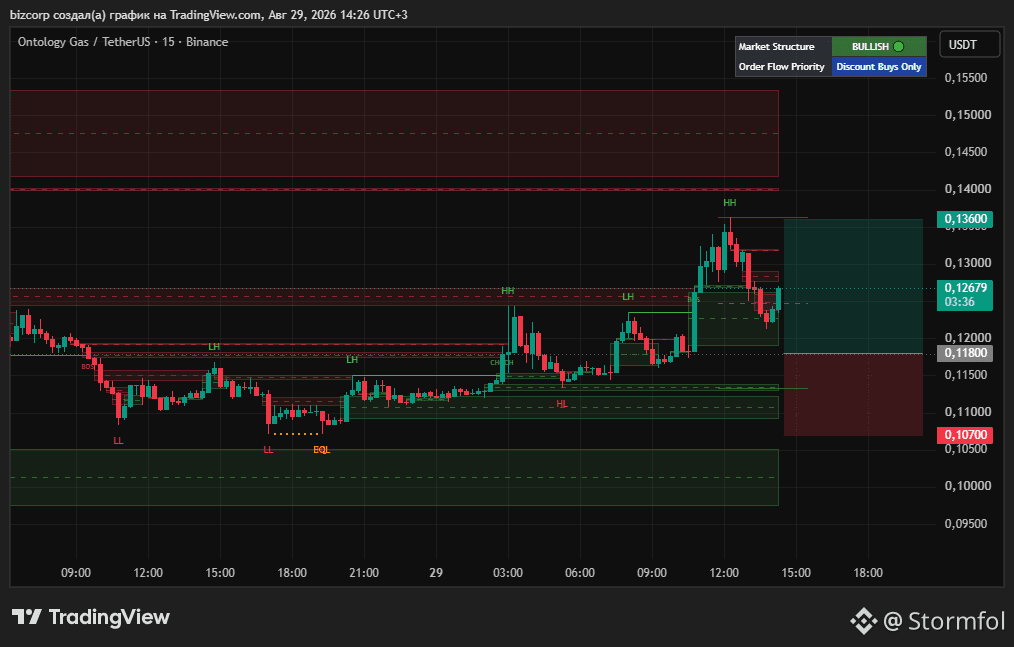Click the 0,11000 price axis value
1014x647 pixels.
tap(967, 411)
